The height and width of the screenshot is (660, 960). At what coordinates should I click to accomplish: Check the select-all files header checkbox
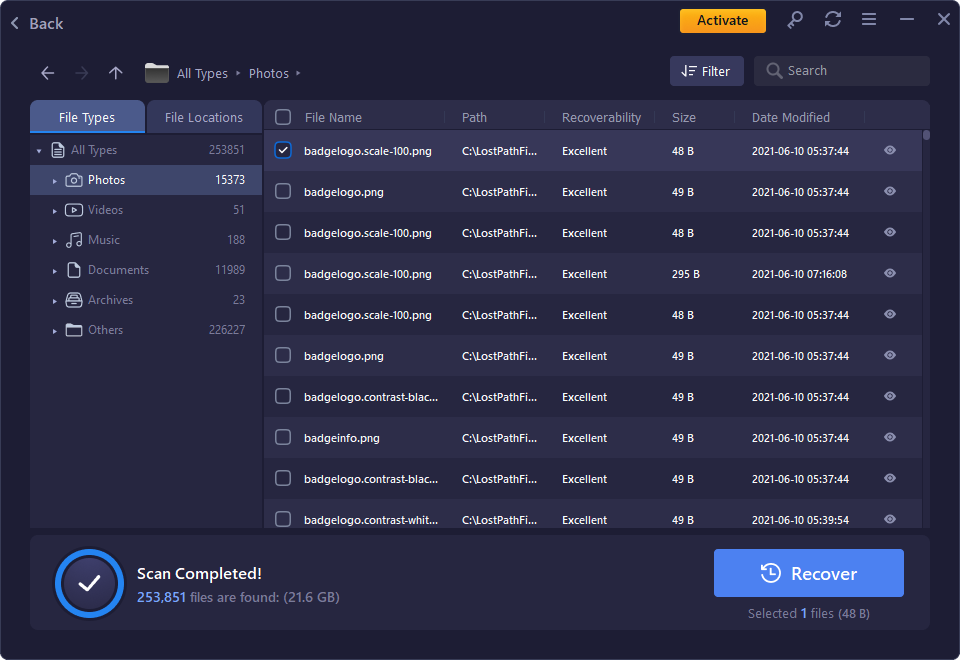coord(282,116)
